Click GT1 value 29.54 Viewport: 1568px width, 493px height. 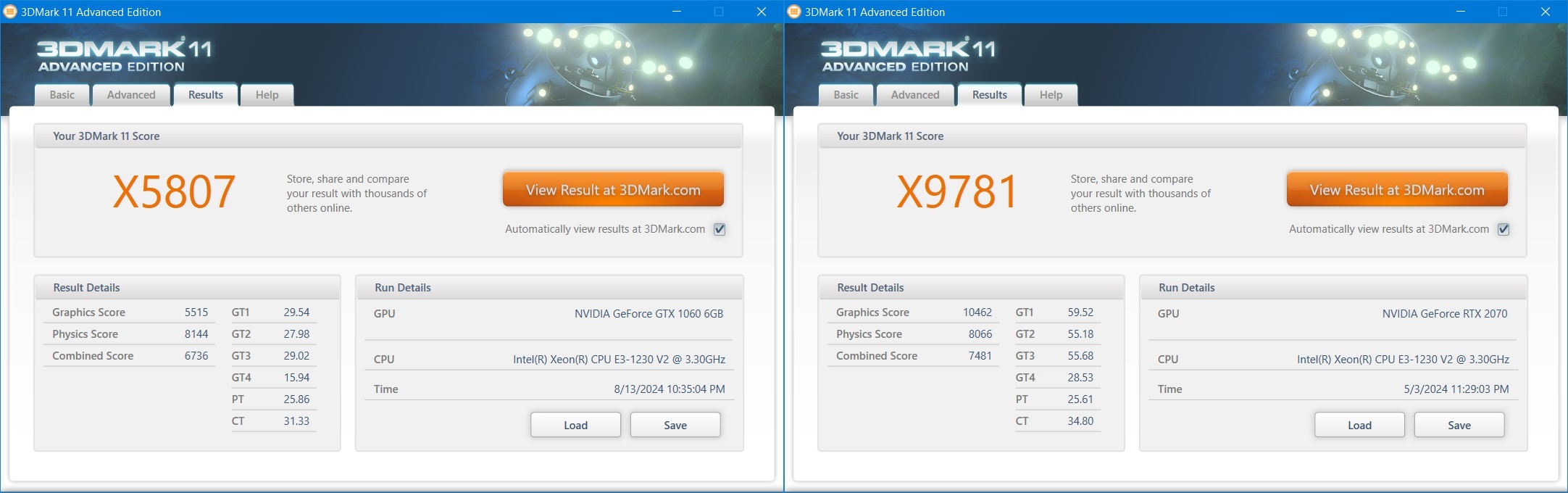pos(296,312)
